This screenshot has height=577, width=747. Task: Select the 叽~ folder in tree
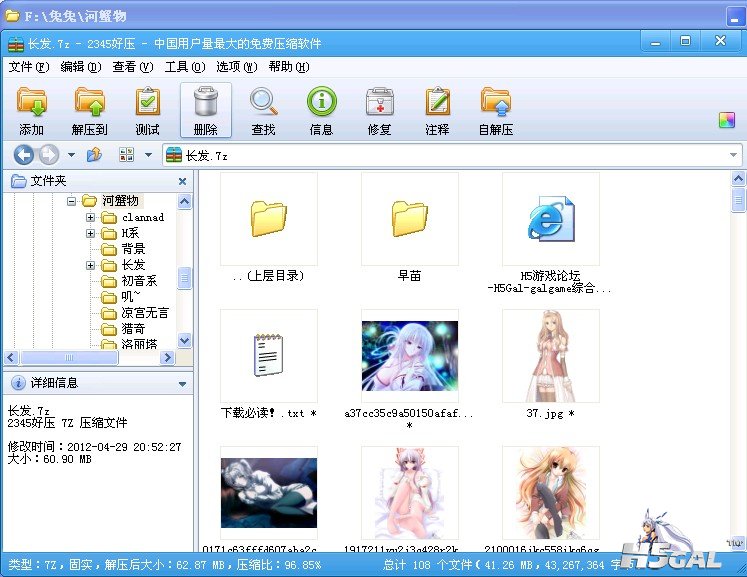pyautogui.click(x=131, y=297)
